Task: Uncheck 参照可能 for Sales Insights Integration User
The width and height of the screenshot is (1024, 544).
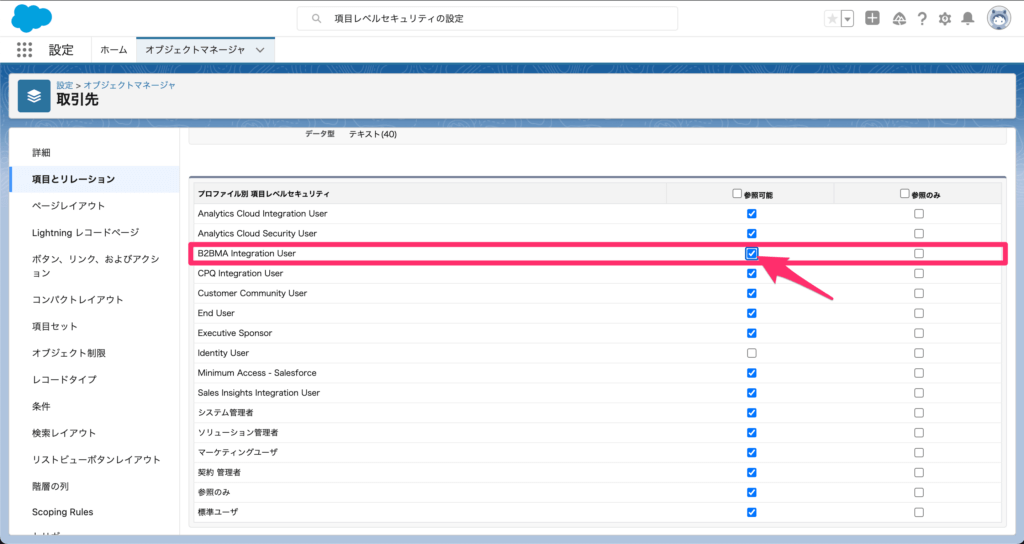Action: click(x=752, y=392)
